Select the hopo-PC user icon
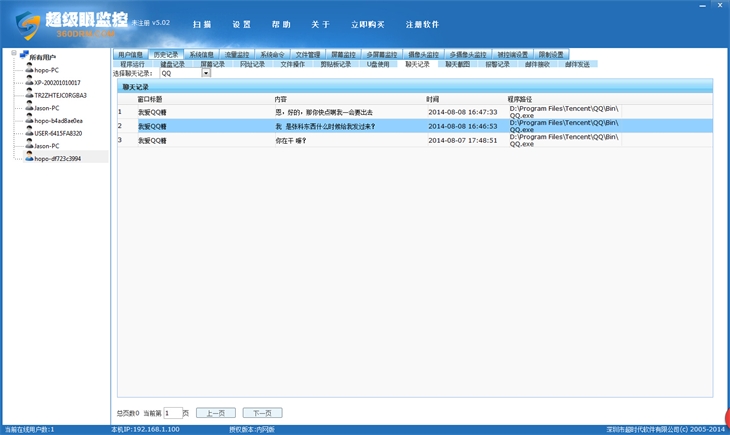This screenshot has height=435, width=730. click(28, 68)
